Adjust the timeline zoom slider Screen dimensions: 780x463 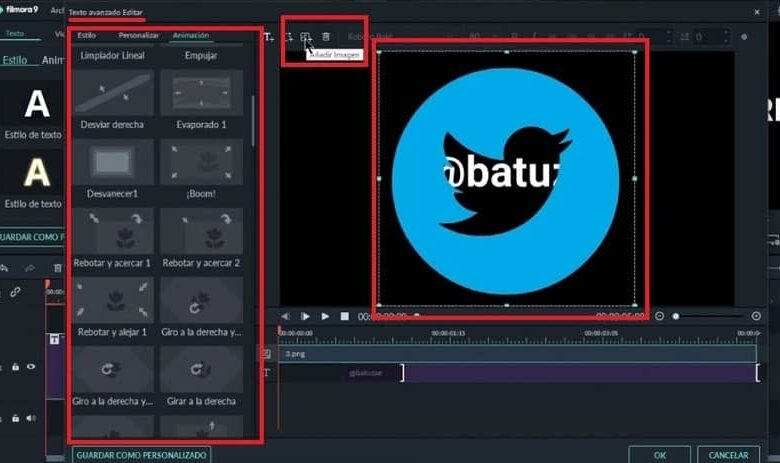pos(676,316)
